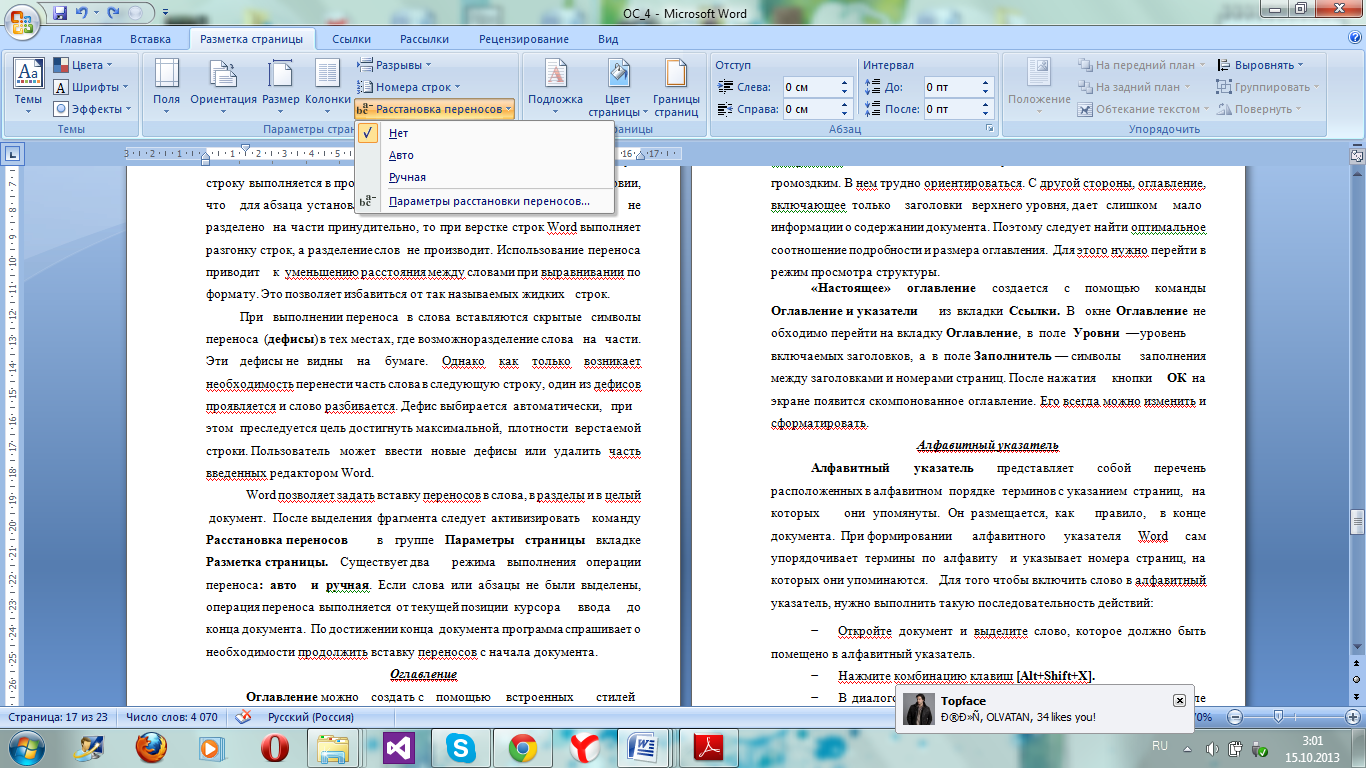Switch to the Главная tab

click(81, 39)
